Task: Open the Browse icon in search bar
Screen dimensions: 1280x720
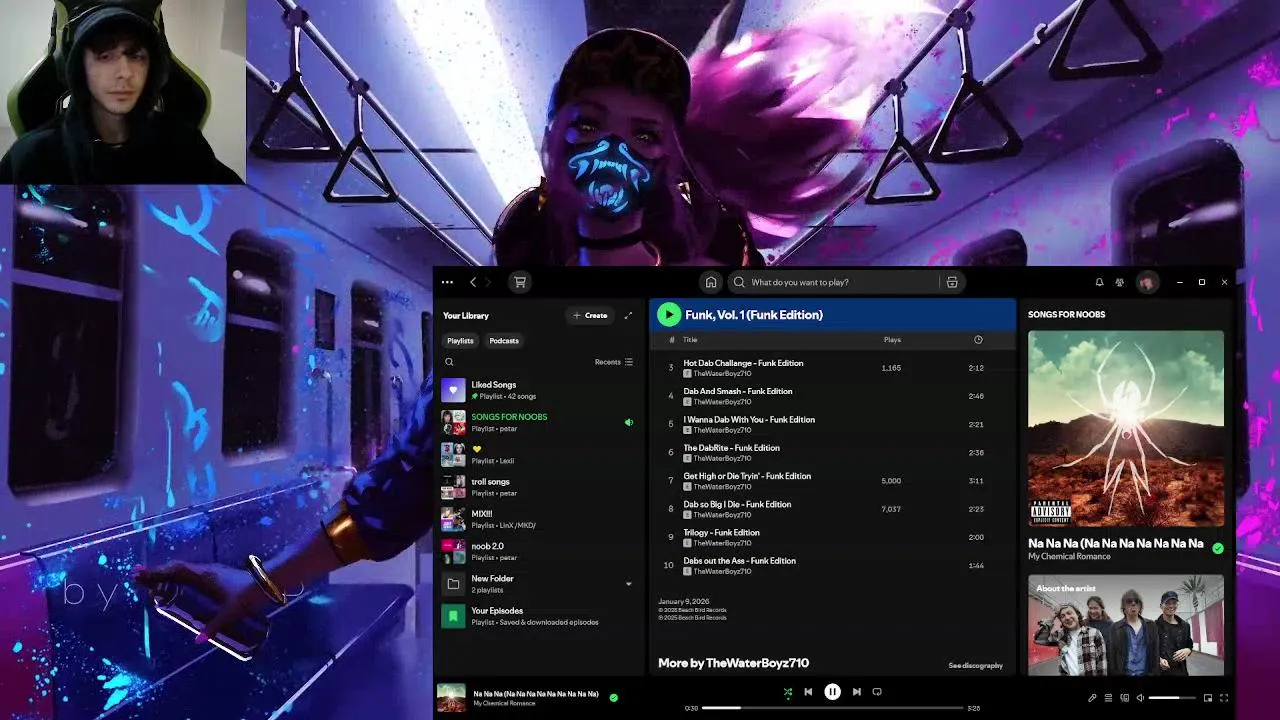Action: coord(952,282)
